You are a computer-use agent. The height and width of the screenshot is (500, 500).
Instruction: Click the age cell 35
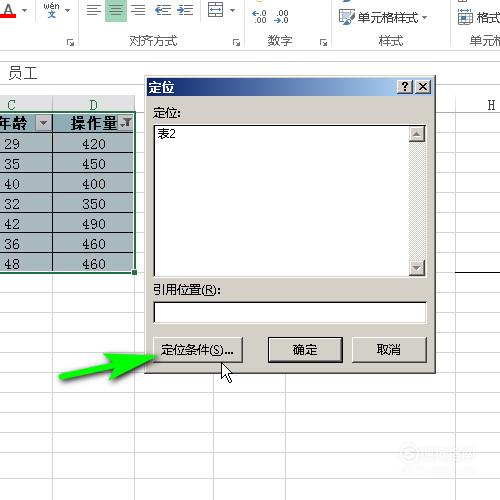pyautogui.click(x=26, y=164)
